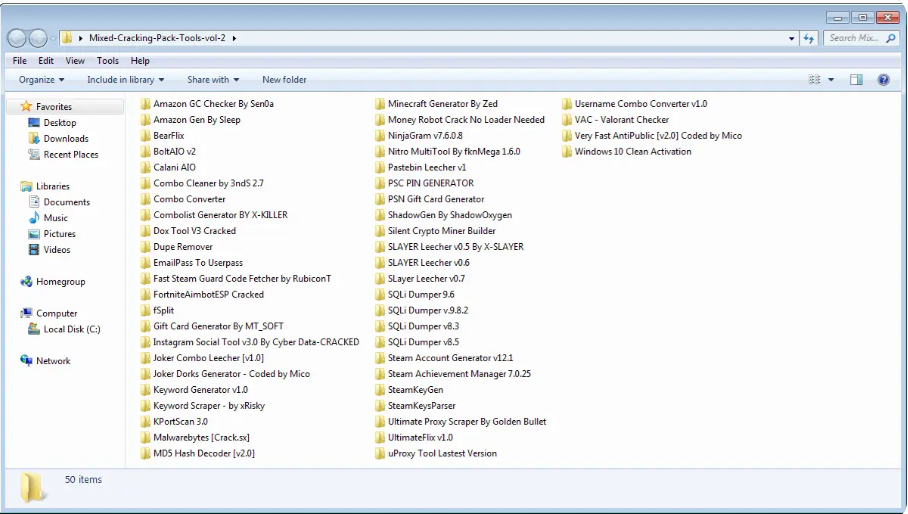Click the Back navigation arrow button
This screenshot has width=908, height=514.
click(17, 38)
